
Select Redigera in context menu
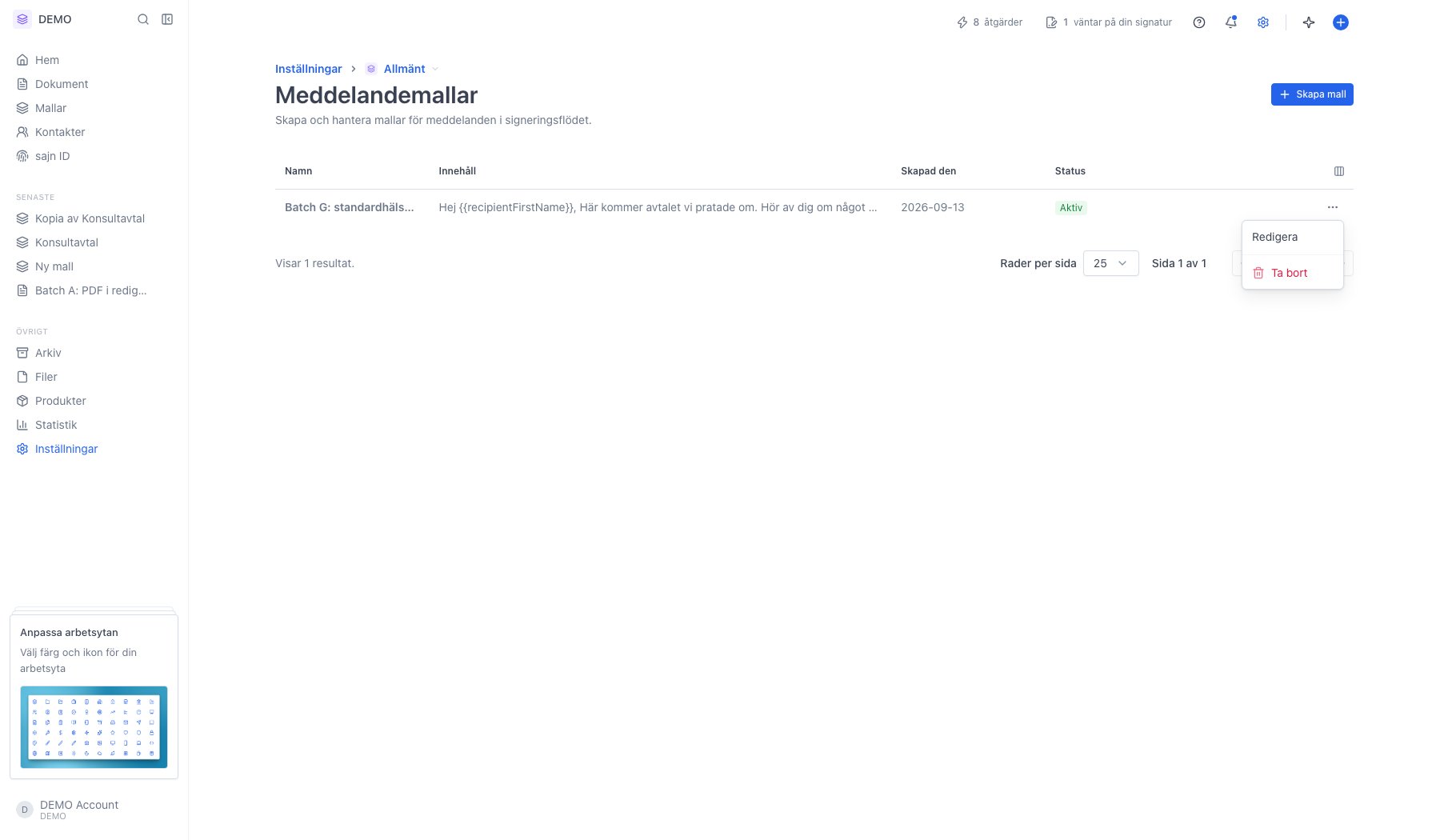pyautogui.click(x=1292, y=237)
